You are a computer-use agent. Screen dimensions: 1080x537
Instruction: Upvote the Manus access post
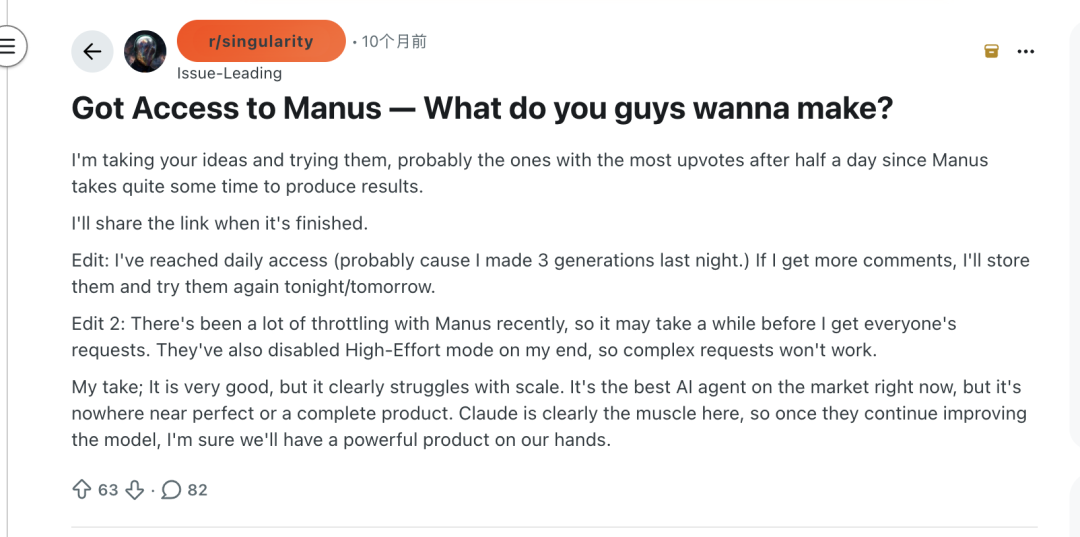[x=82, y=489]
